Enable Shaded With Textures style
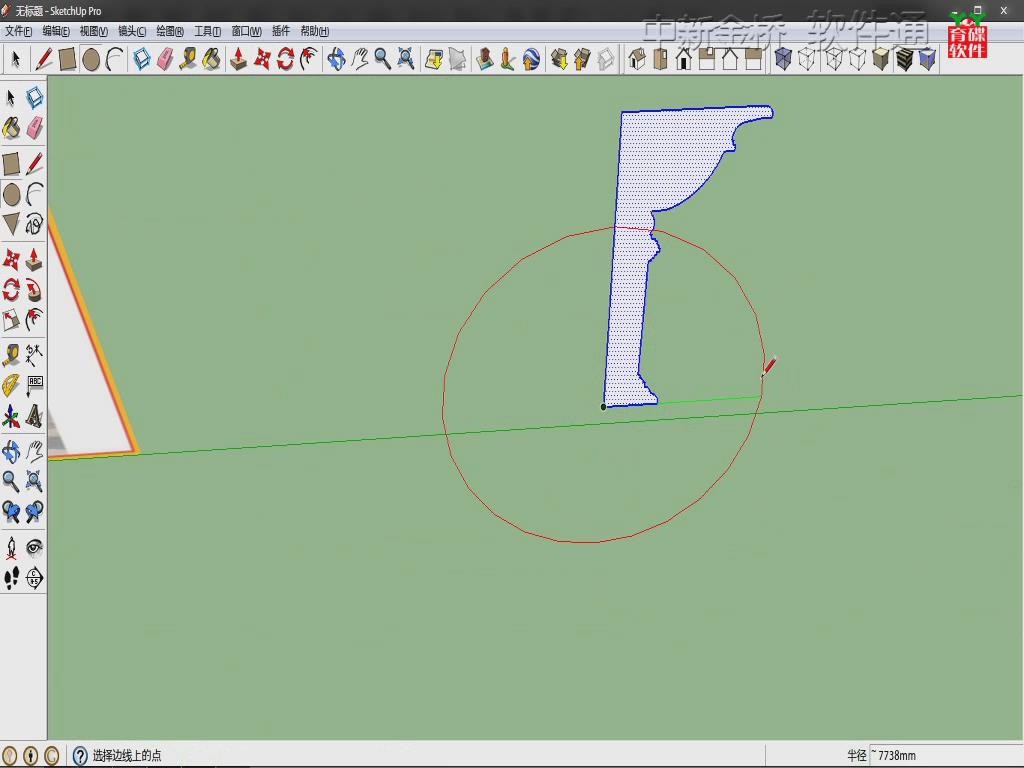The height and width of the screenshot is (768, 1024). point(904,59)
